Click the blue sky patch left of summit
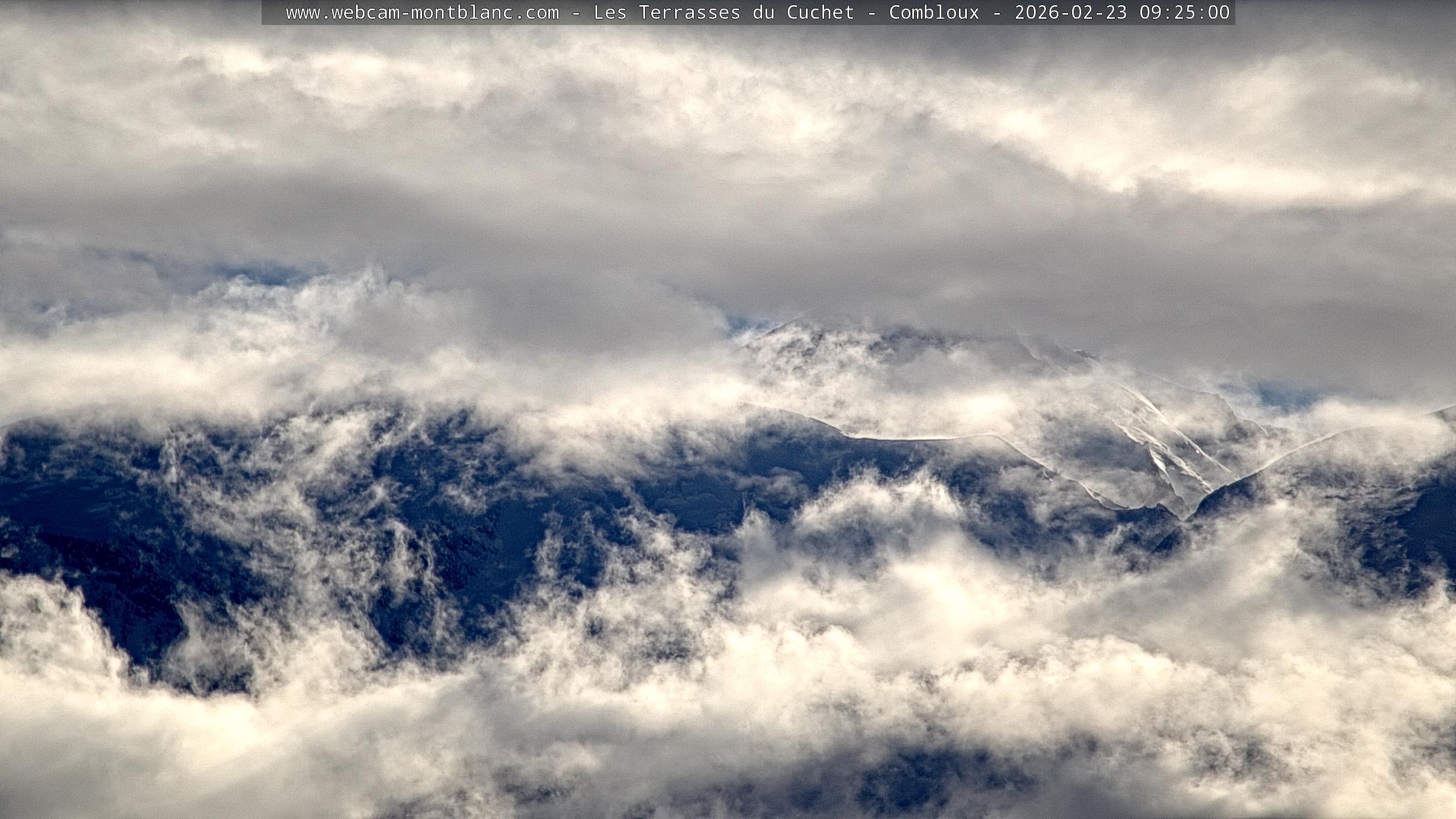The height and width of the screenshot is (819, 1456). coord(739,324)
